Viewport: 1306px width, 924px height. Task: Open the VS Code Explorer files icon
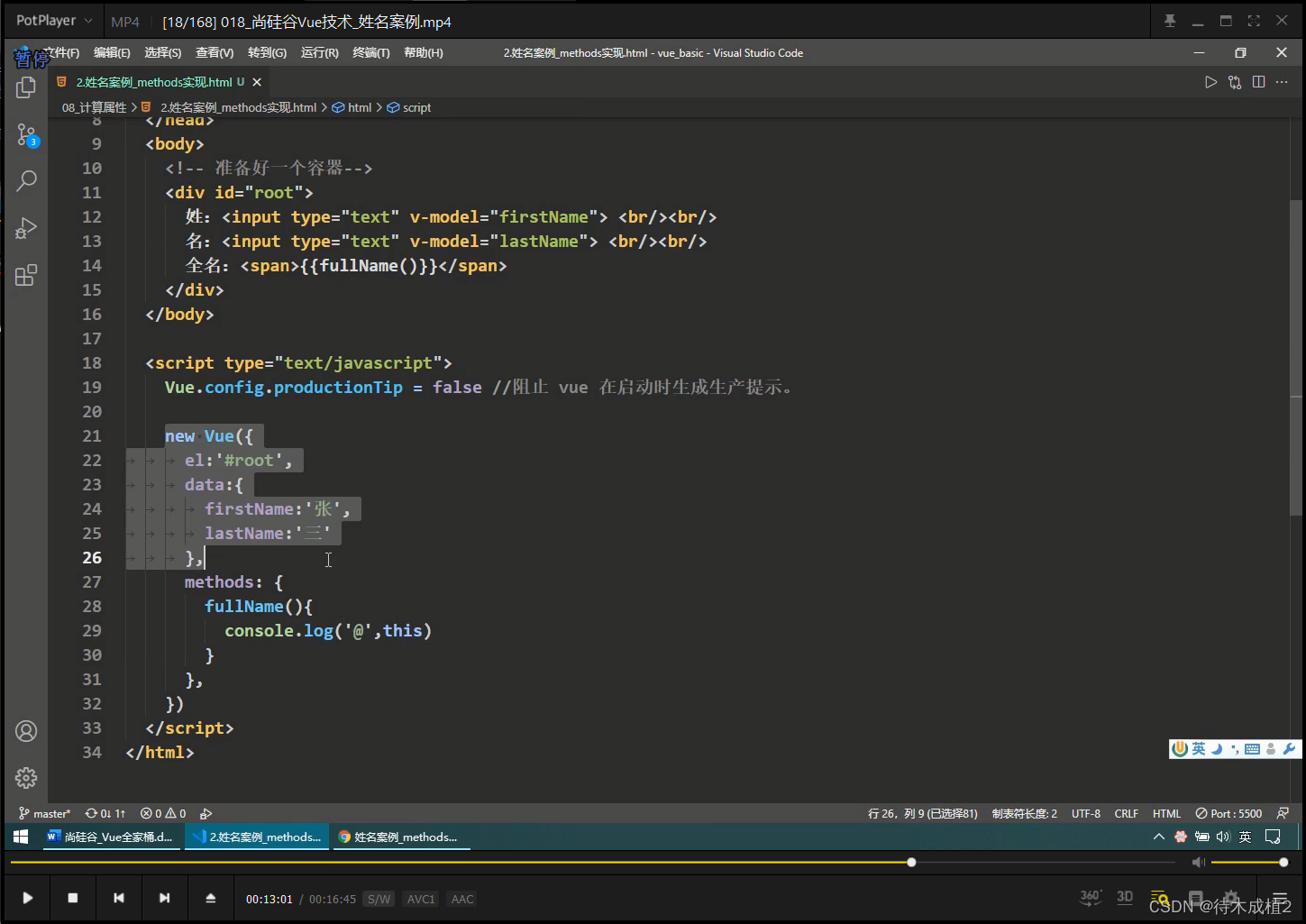tap(26, 87)
